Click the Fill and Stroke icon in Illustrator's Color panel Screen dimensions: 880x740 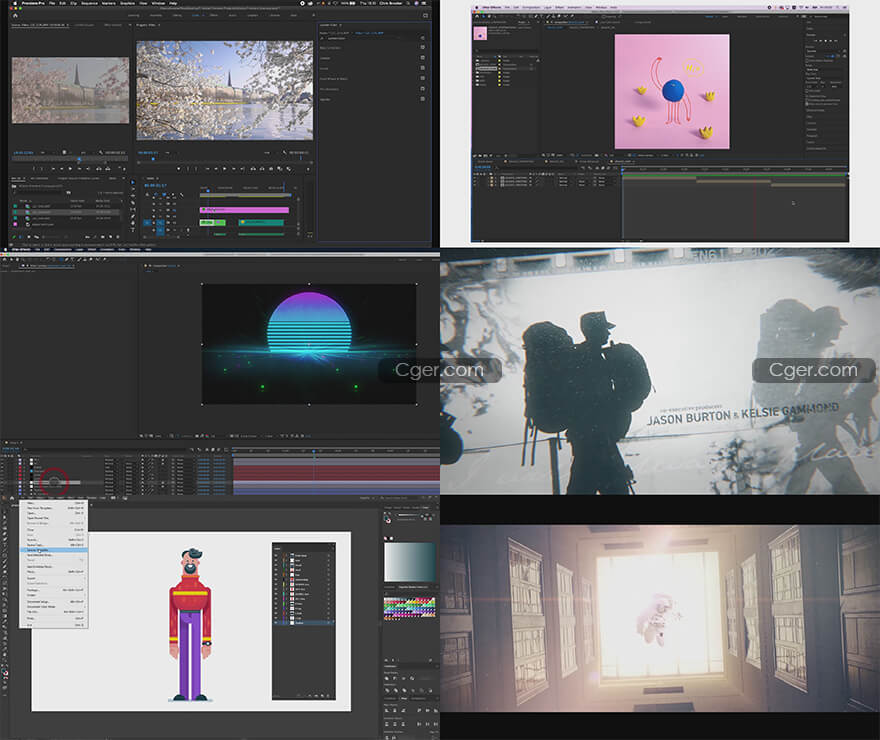tap(388, 518)
